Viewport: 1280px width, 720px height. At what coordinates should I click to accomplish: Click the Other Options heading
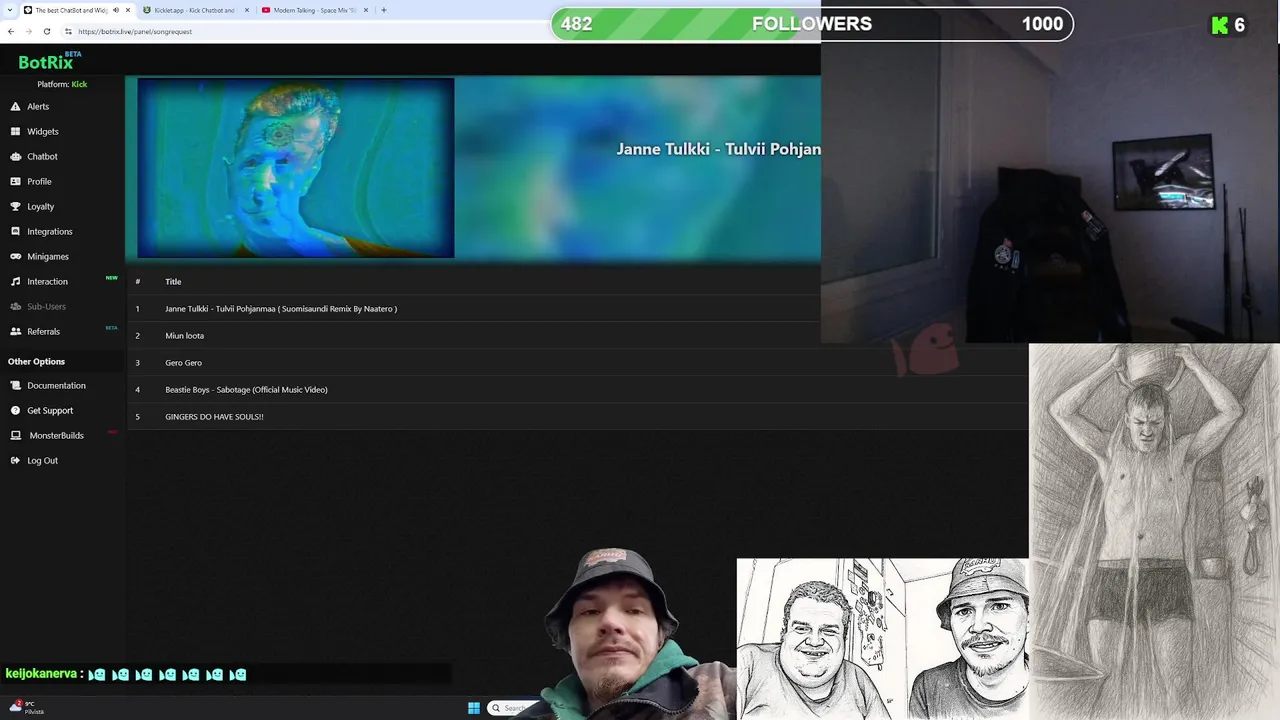[x=36, y=361]
